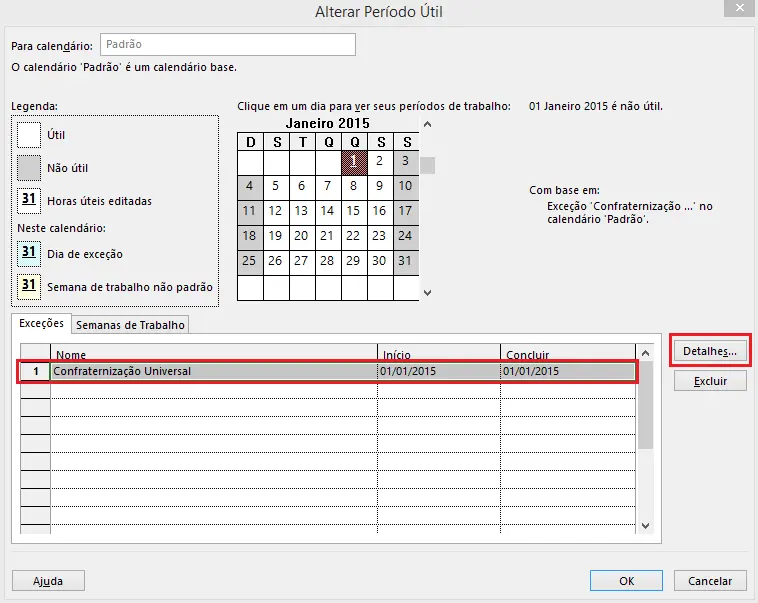Image resolution: width=758 pixels, height=603 pixels.
Task: Select day 15 in the January calendar
Action: click(354, 212)
